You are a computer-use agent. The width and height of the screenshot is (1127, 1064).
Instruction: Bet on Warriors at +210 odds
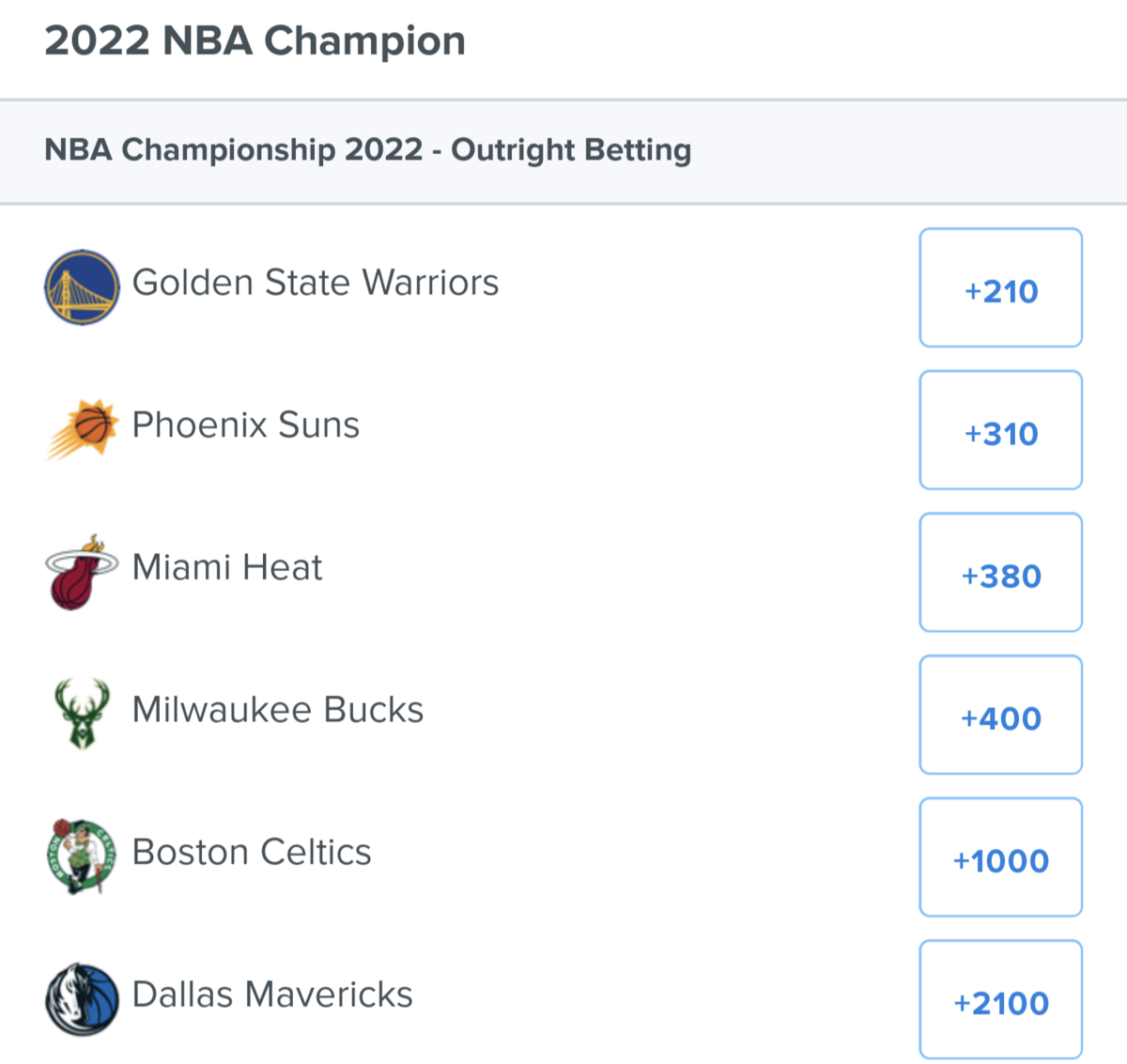click(1000, 288)
